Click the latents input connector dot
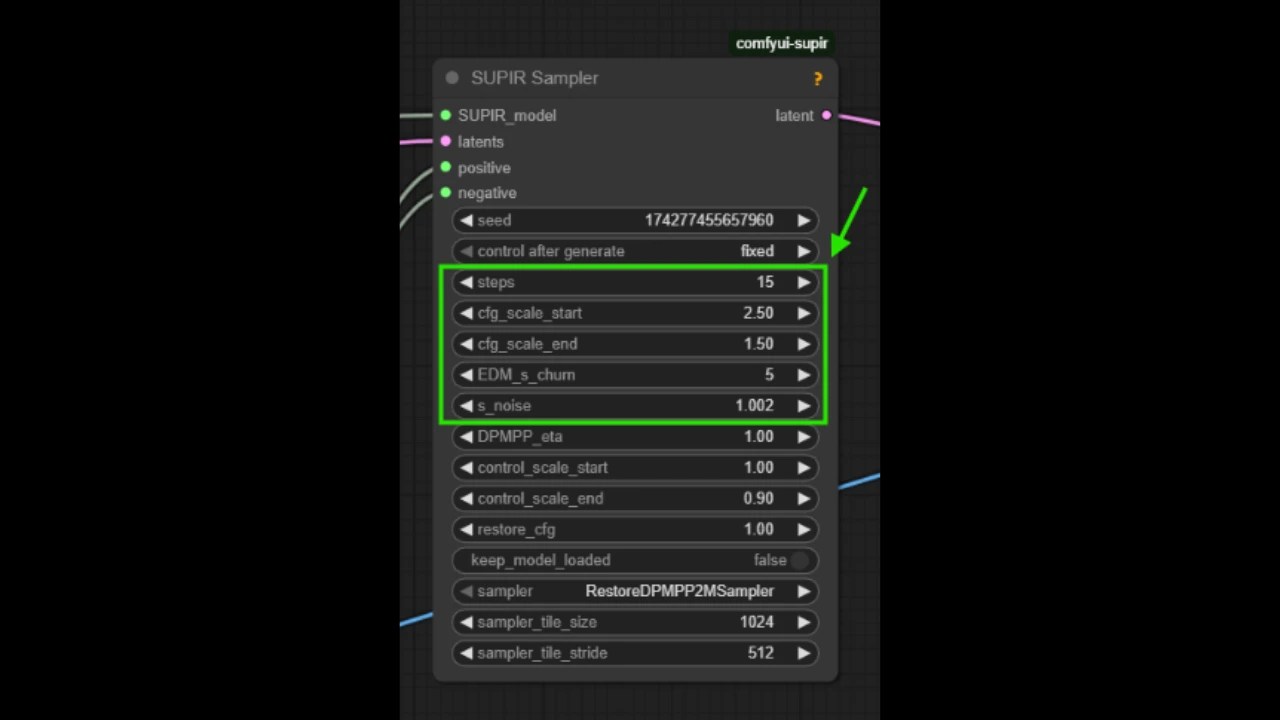Screen dimensions: 1280x720 coord(445,141)
